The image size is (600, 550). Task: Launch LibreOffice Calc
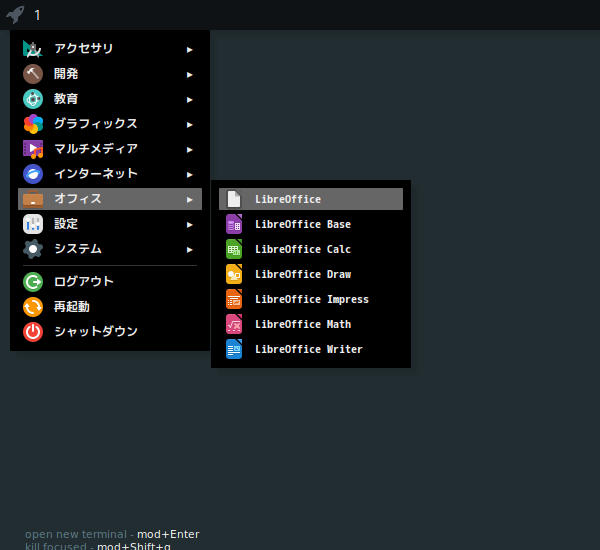pos(311,249)
